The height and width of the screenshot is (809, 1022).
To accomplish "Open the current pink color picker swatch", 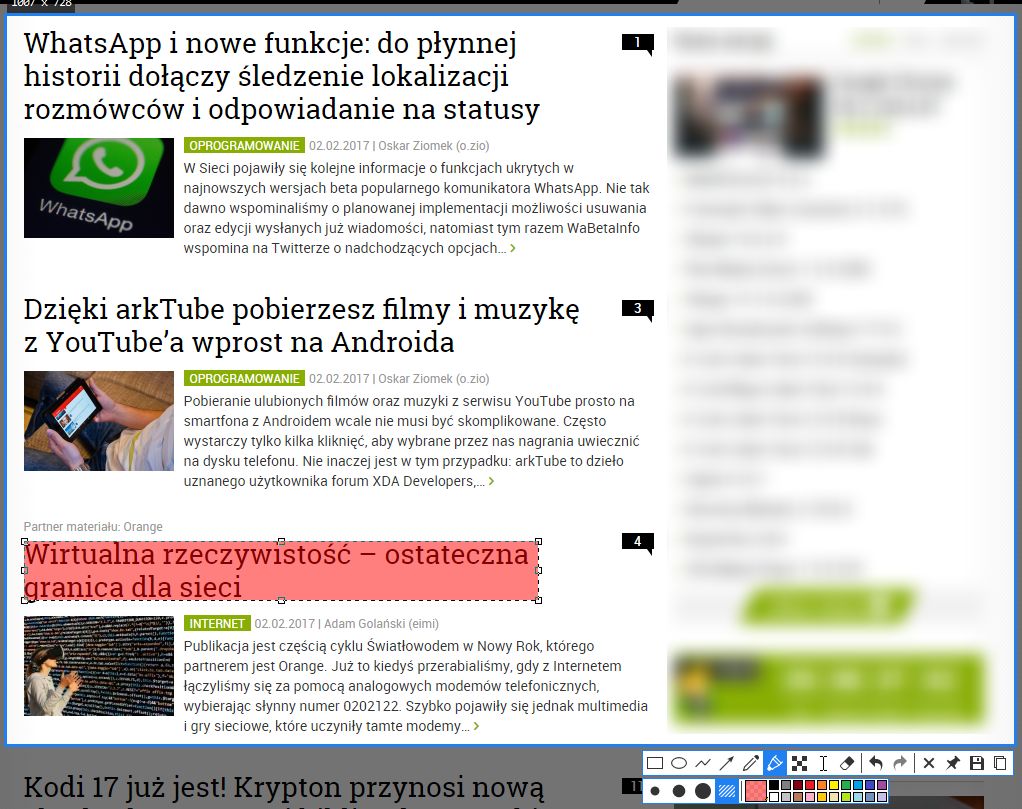I will tap(756, 791).
